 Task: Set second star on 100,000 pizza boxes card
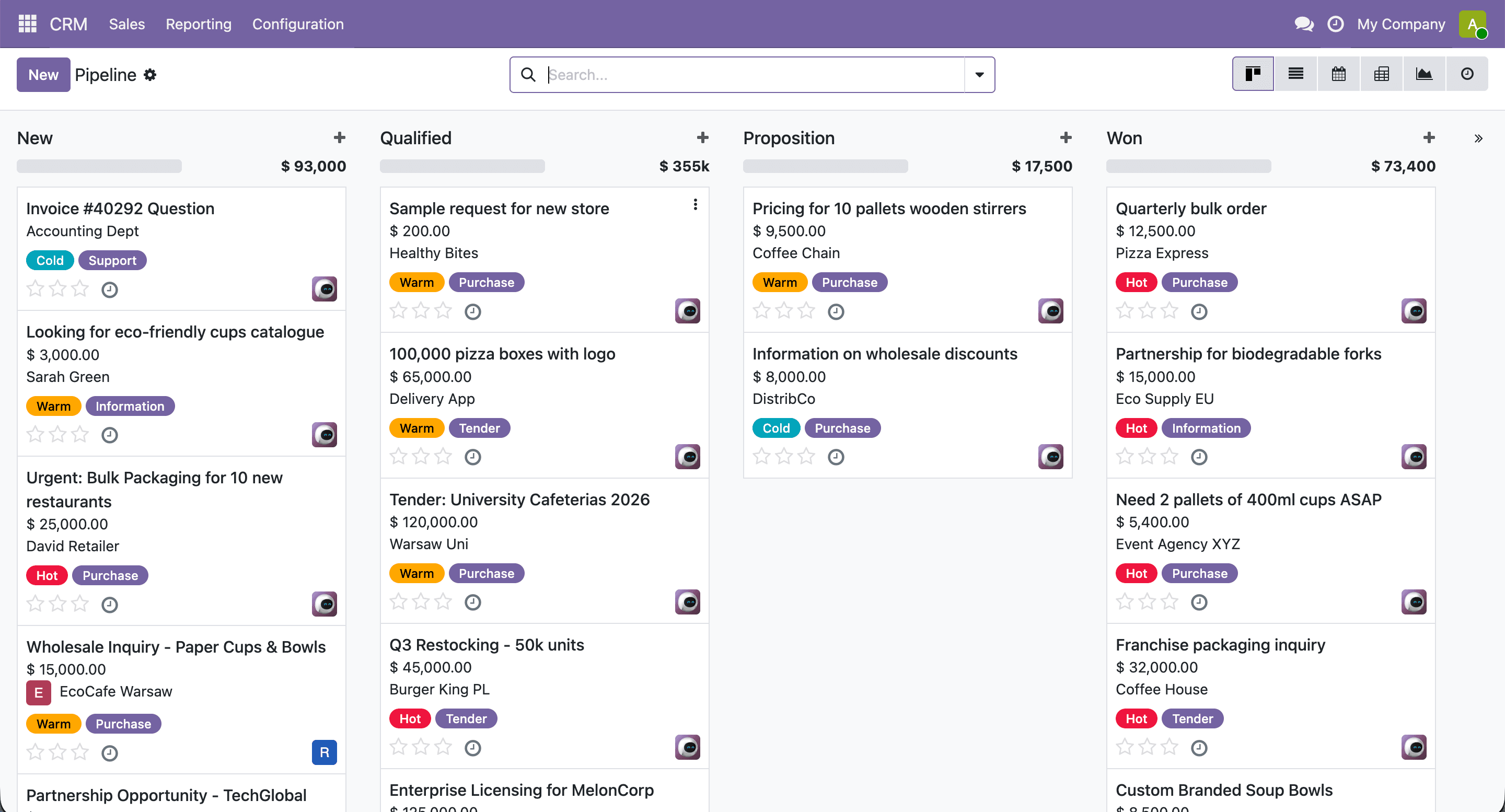pyautogui.click(x=421, y=456)
